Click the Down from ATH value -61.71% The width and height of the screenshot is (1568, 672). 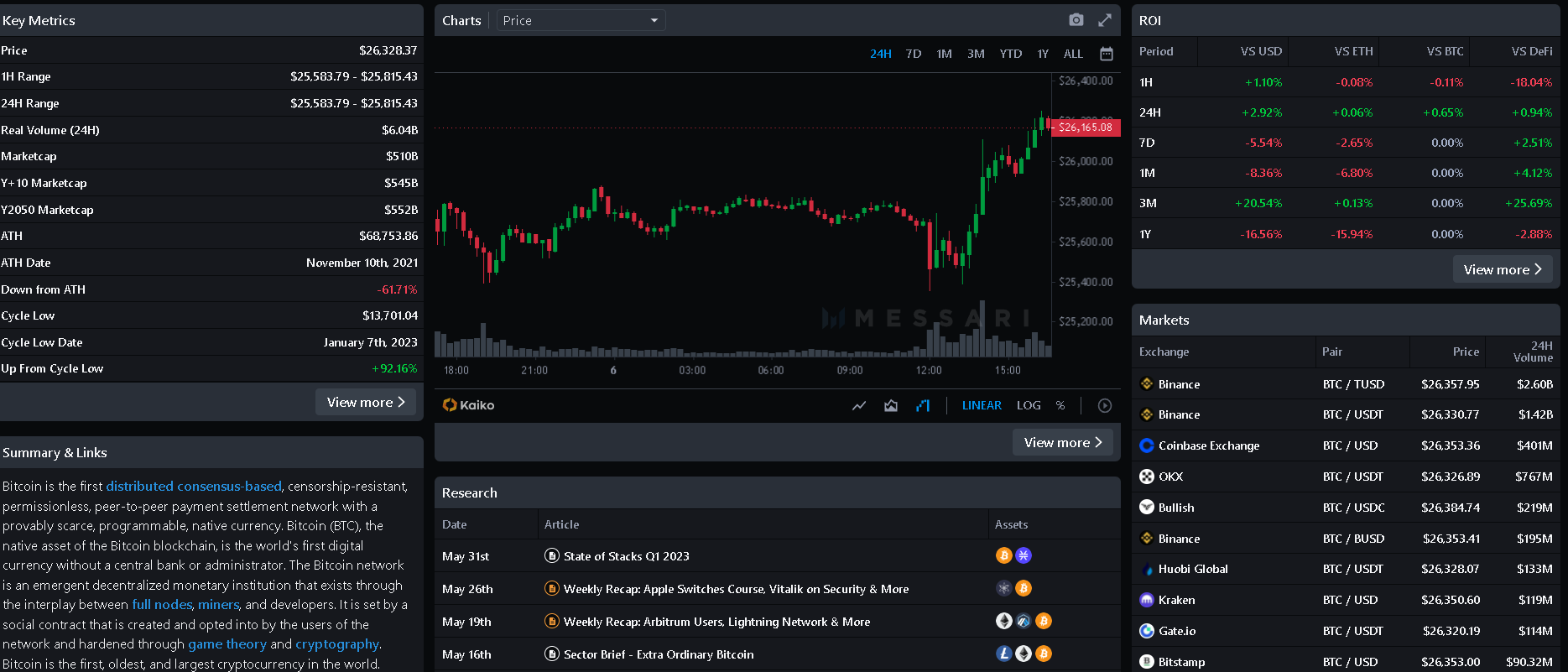coord(397,289)
